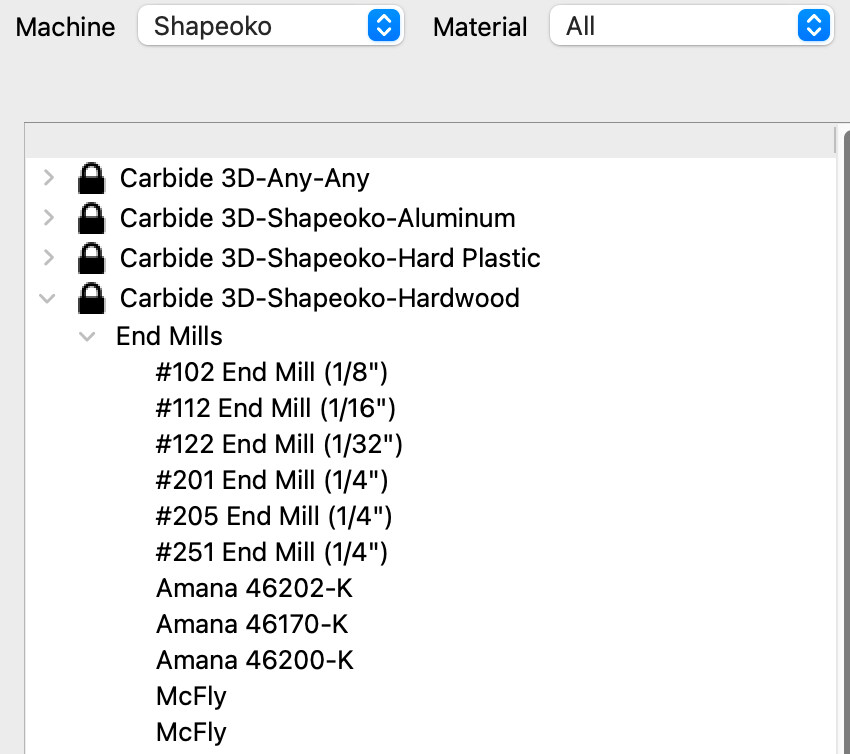850x754 pixels.
Task: Select the #251 End Mill (1/4") tool
Action: (x=272, y=552)
